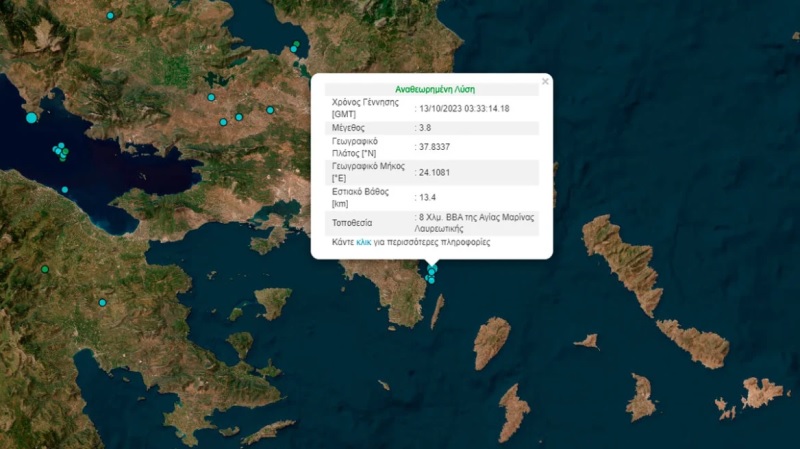800x449 pixels.
Task: Click the magnitude value 3.8
Action: 426,128
